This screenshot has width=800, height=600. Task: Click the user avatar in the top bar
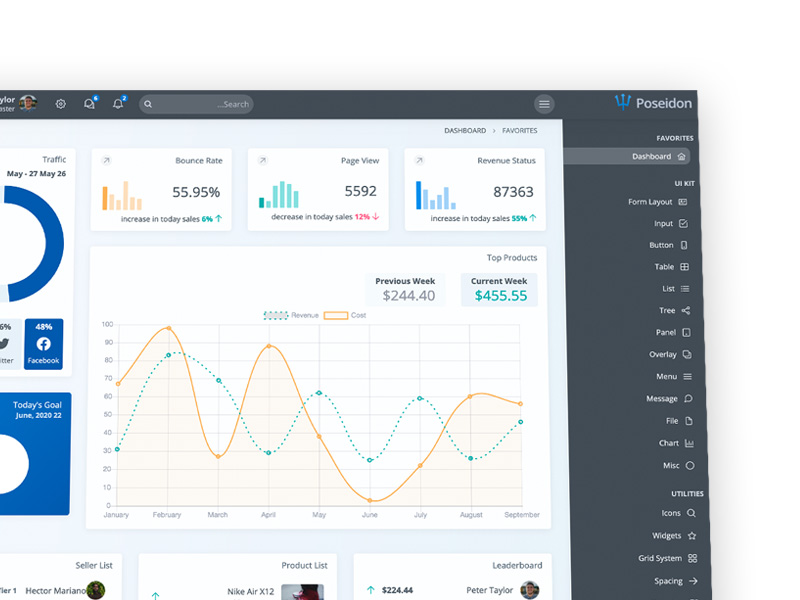pyautogui.click(x=28, y=103)
